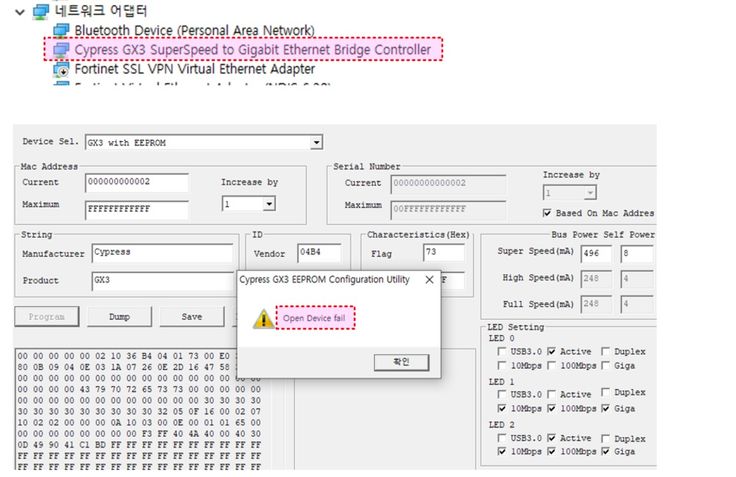The image size is (736, 477).
Task: Uncheck LED 2 Active checkbox
Action: coord(552,438)
